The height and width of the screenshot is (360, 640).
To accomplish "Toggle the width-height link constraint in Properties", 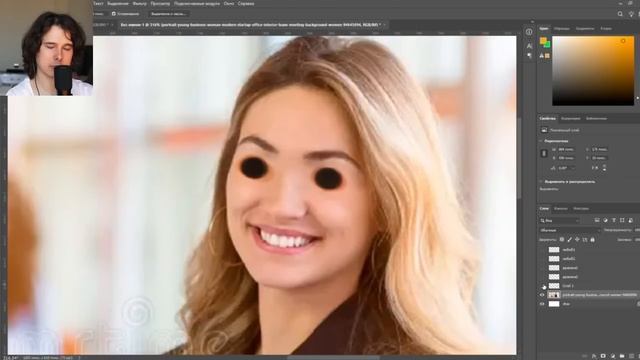I will click(x=544, y=153).
